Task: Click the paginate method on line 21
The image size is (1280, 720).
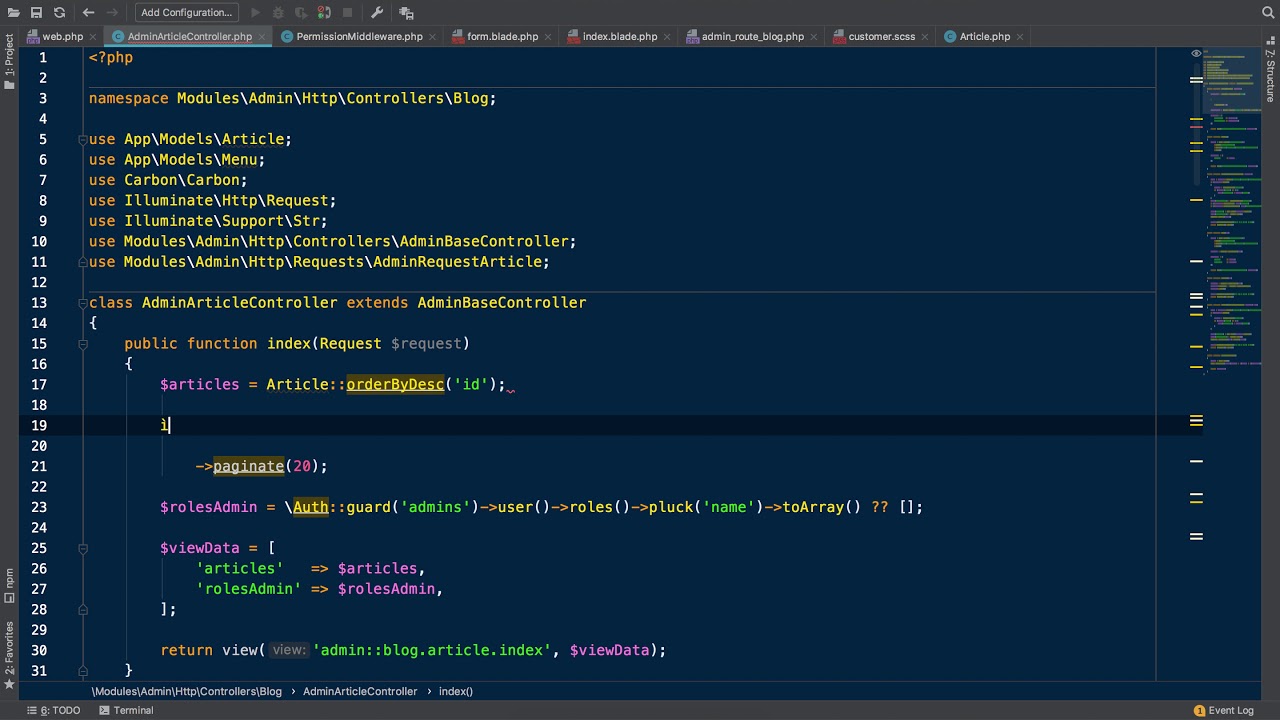Action: click(x=248, y=466)
